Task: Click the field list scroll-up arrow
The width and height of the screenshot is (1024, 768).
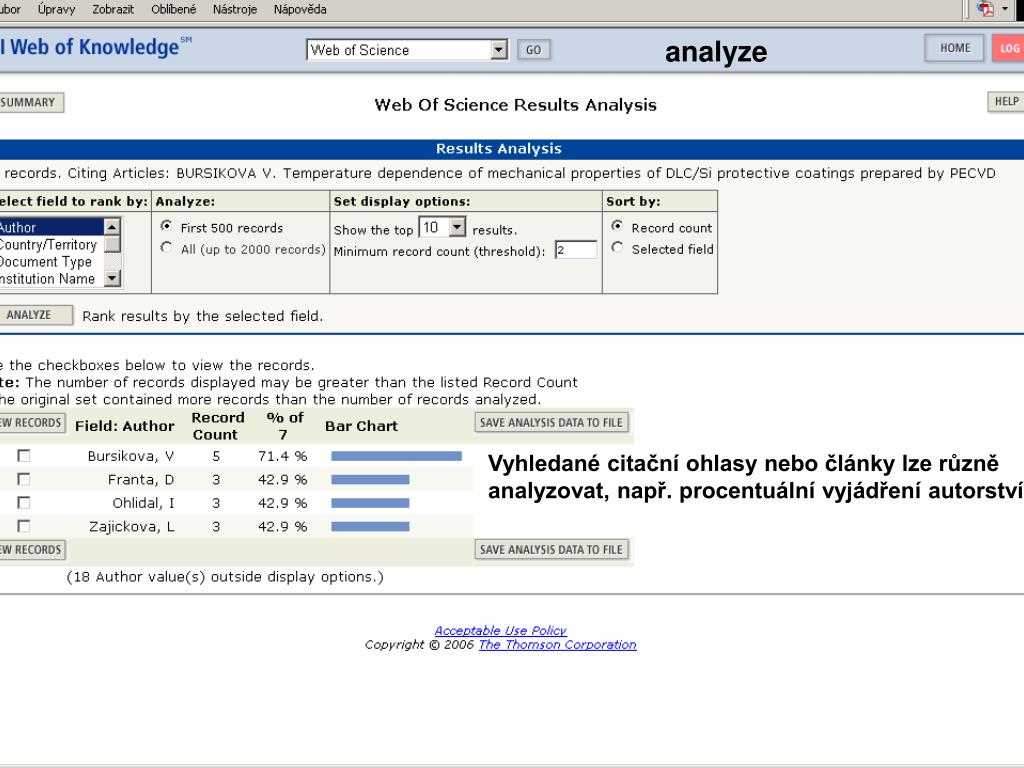Action: (x=112, y=227)
